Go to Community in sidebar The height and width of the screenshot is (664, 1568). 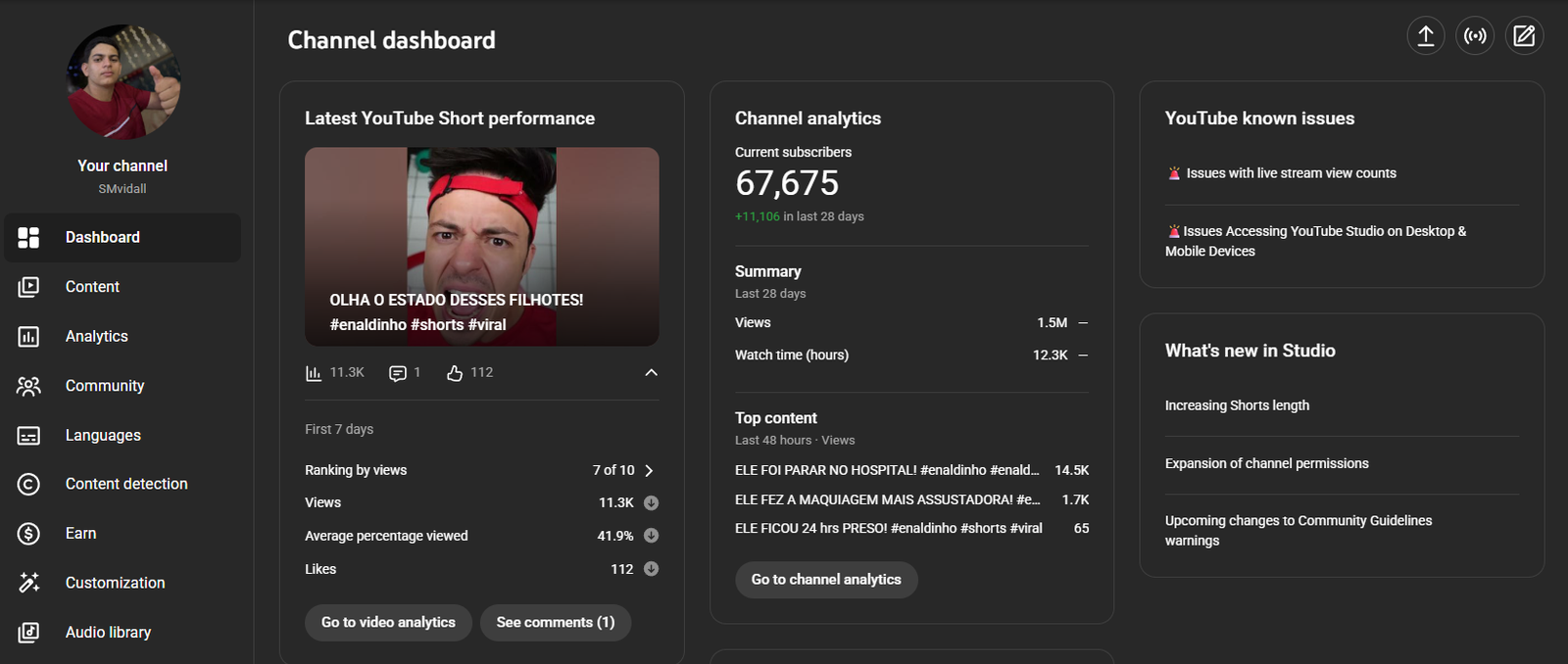[104, 386]
